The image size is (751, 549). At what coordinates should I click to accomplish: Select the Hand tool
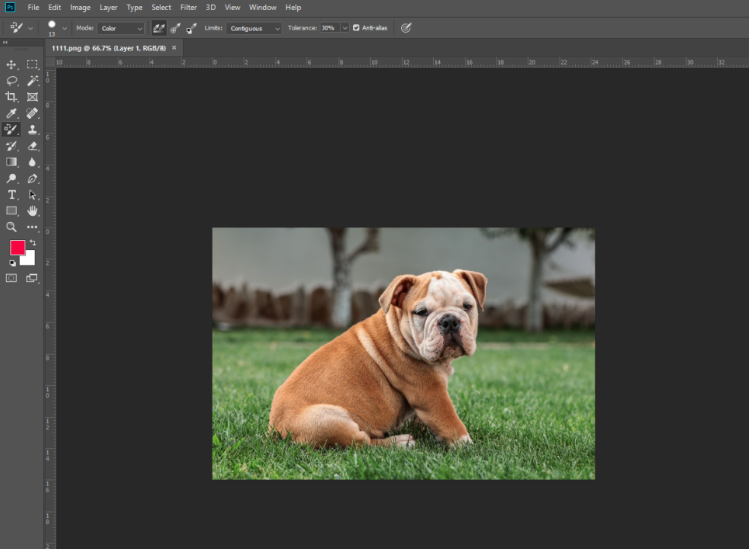click(x=32, y=211)
